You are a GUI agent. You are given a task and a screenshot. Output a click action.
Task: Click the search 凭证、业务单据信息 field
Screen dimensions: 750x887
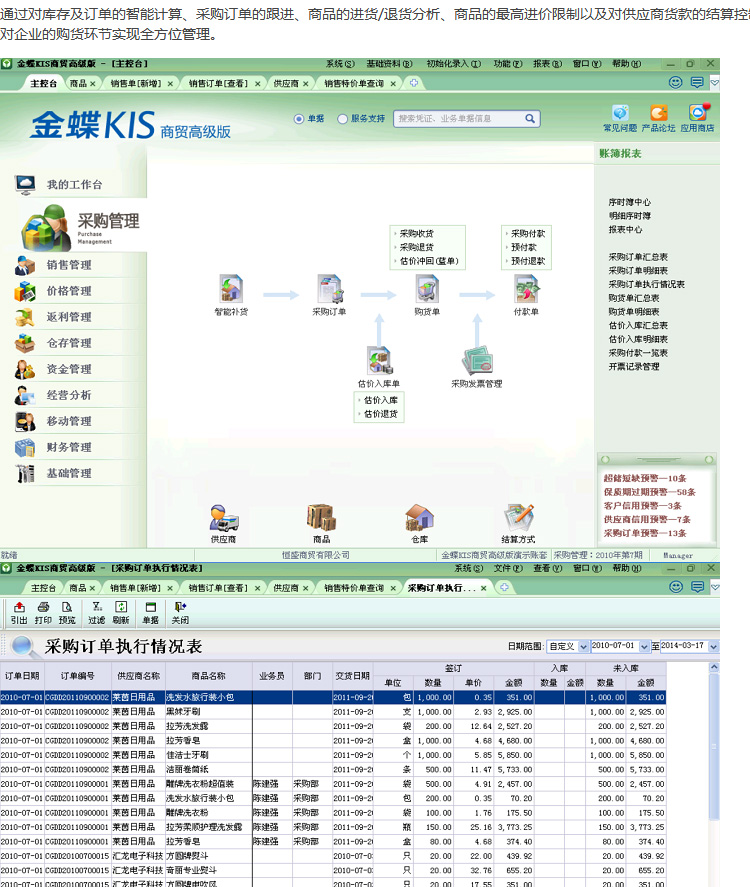459,118
